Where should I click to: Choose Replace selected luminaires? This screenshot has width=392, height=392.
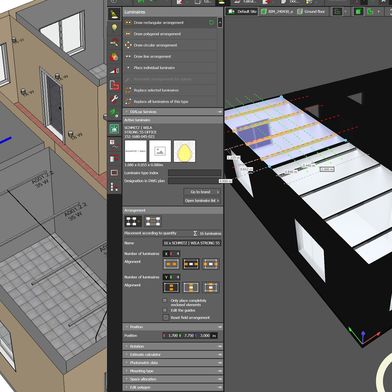pos(170,90)
